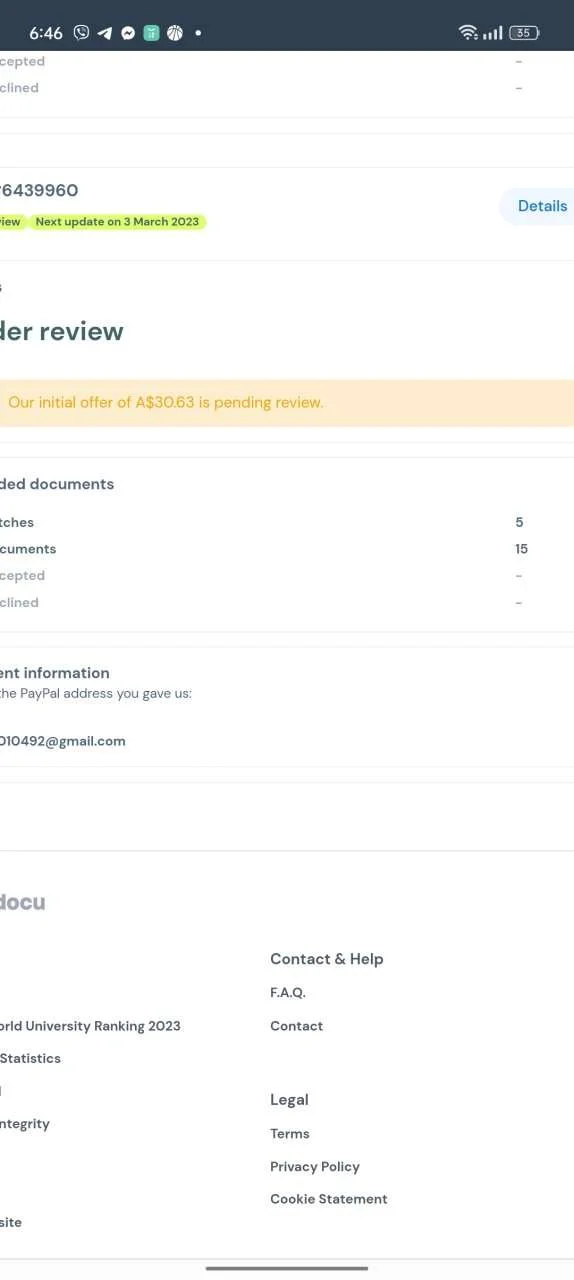This screenshot has height=1280, width=574.
Task: Tap the documents count value 15
Action: [521, 549]
